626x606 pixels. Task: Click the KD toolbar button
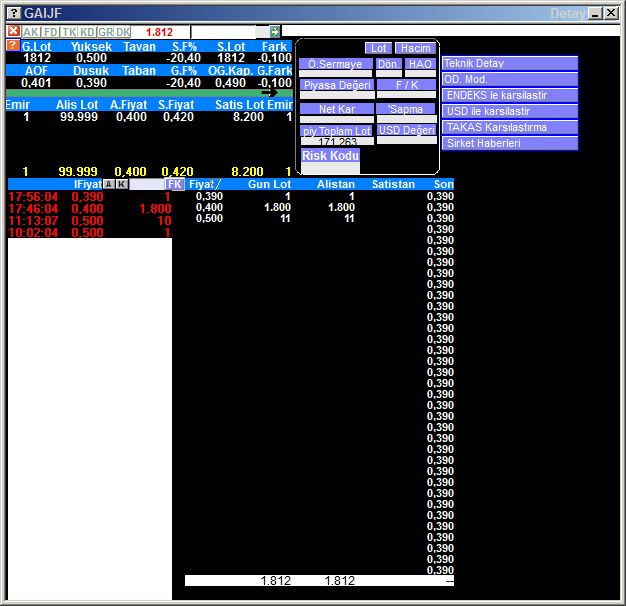click(87, 32)
